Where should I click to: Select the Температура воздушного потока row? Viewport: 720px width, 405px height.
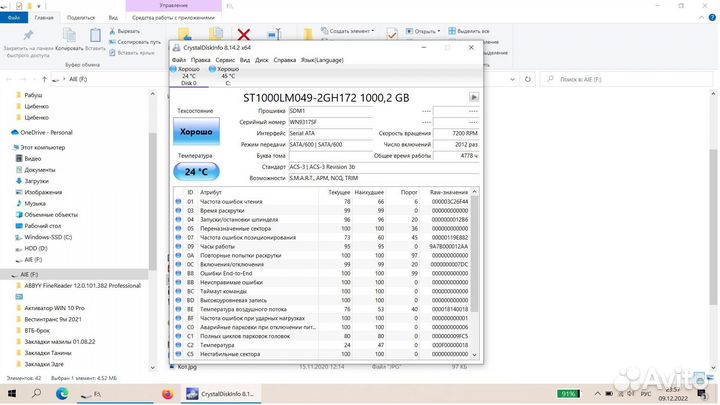tap(322, 309)
